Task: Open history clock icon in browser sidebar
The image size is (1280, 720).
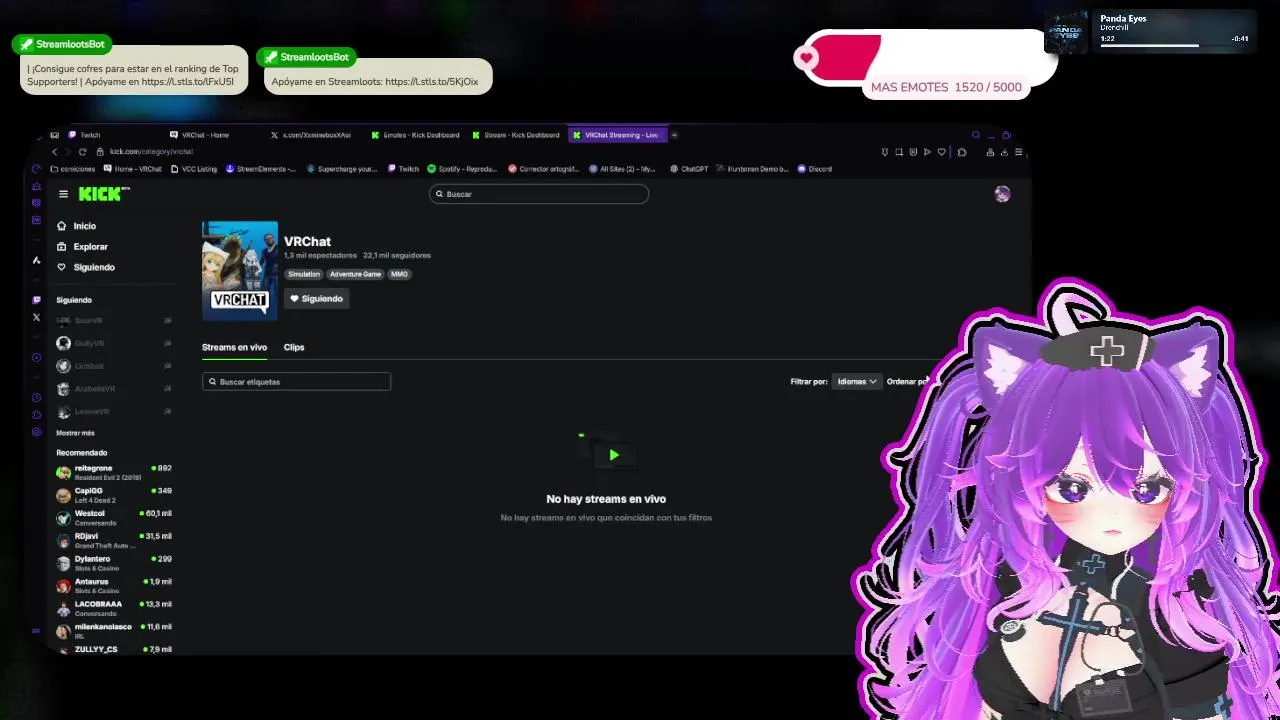Action: click(x=37, y=398)
